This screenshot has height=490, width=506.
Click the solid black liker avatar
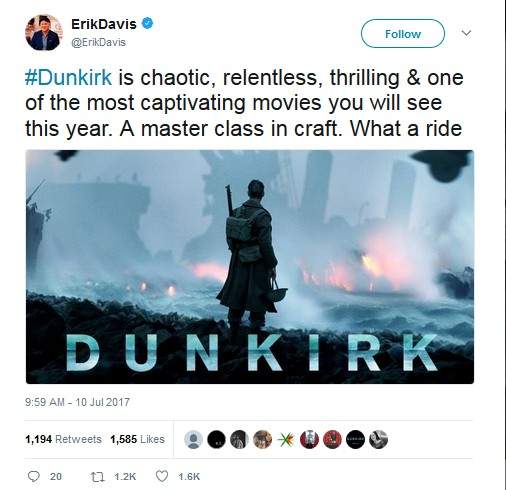point(216,439)
